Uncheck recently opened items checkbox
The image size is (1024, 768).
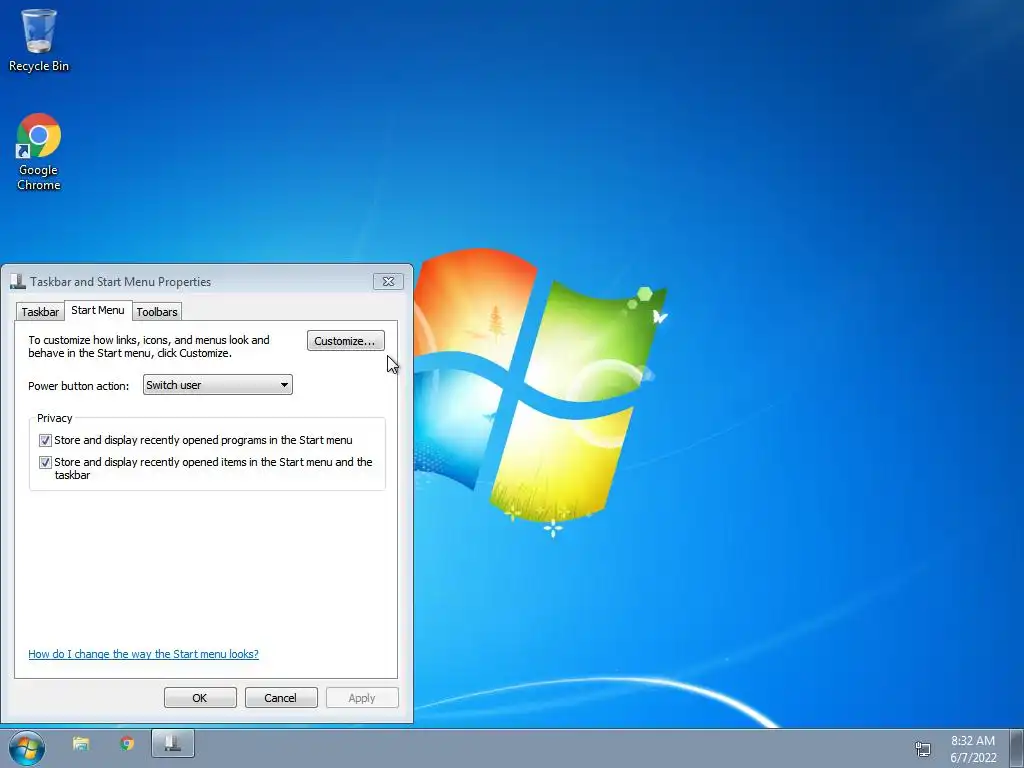(x=45, y=462)
